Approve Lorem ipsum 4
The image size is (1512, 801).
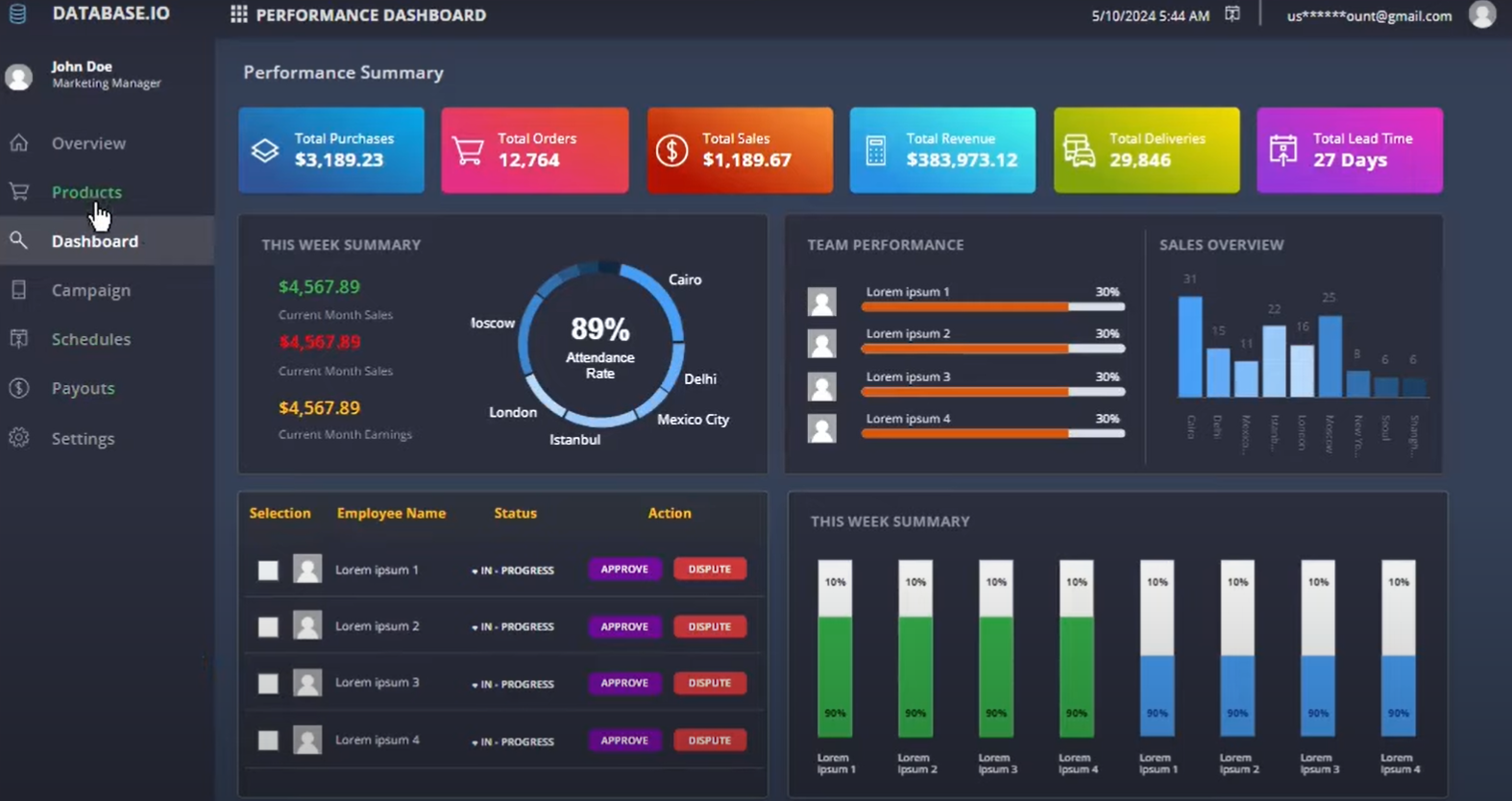624,740
